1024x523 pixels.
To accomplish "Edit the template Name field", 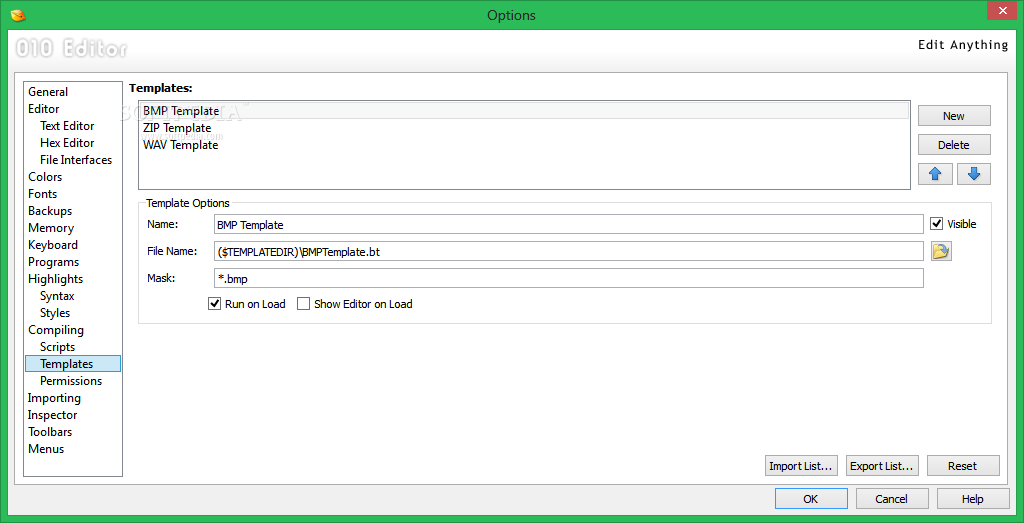I will (x=568, y=224).
